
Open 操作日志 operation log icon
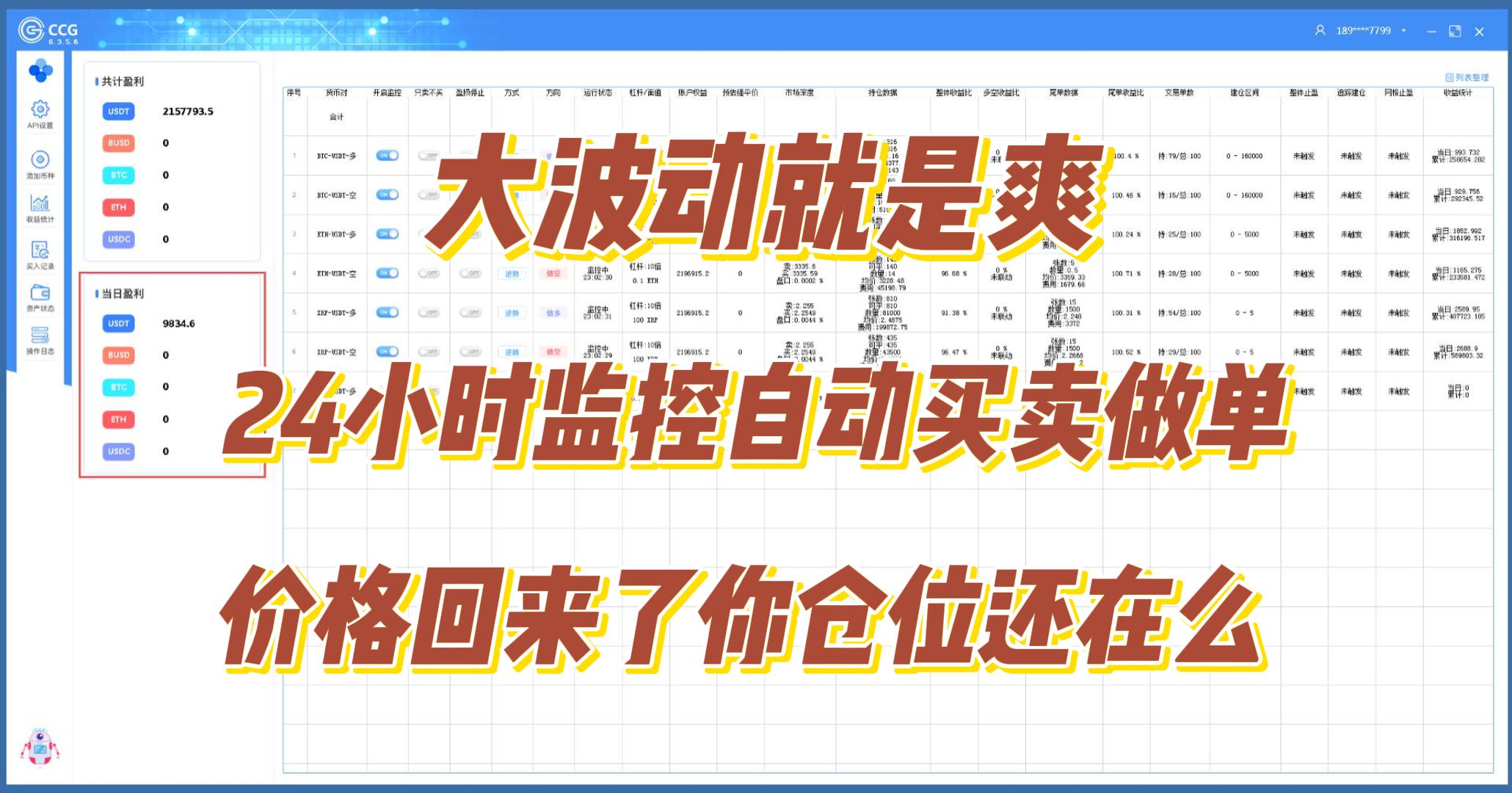40,336
